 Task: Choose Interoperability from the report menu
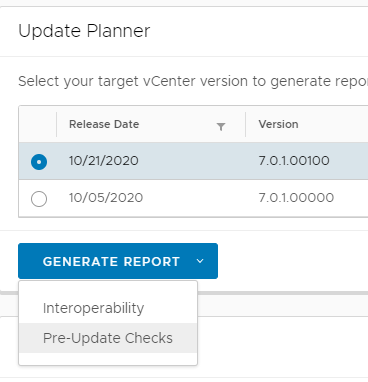pyautogui.click(x=93, y=308)
